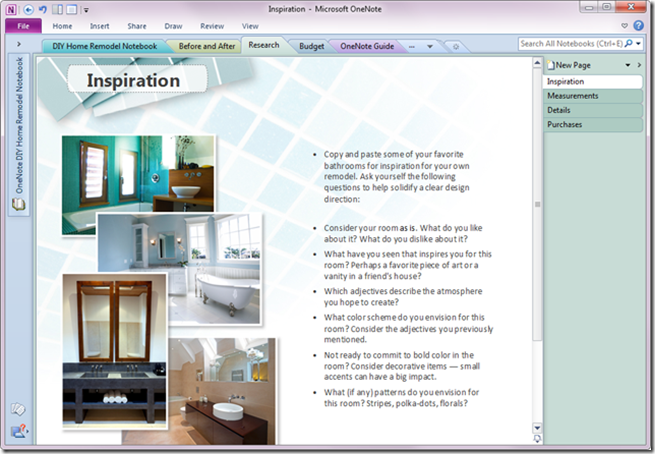Screen dimensions: 655x454
Task: Open Customize Quick Access Toolbar dropdown
Action: coord(86,10)
